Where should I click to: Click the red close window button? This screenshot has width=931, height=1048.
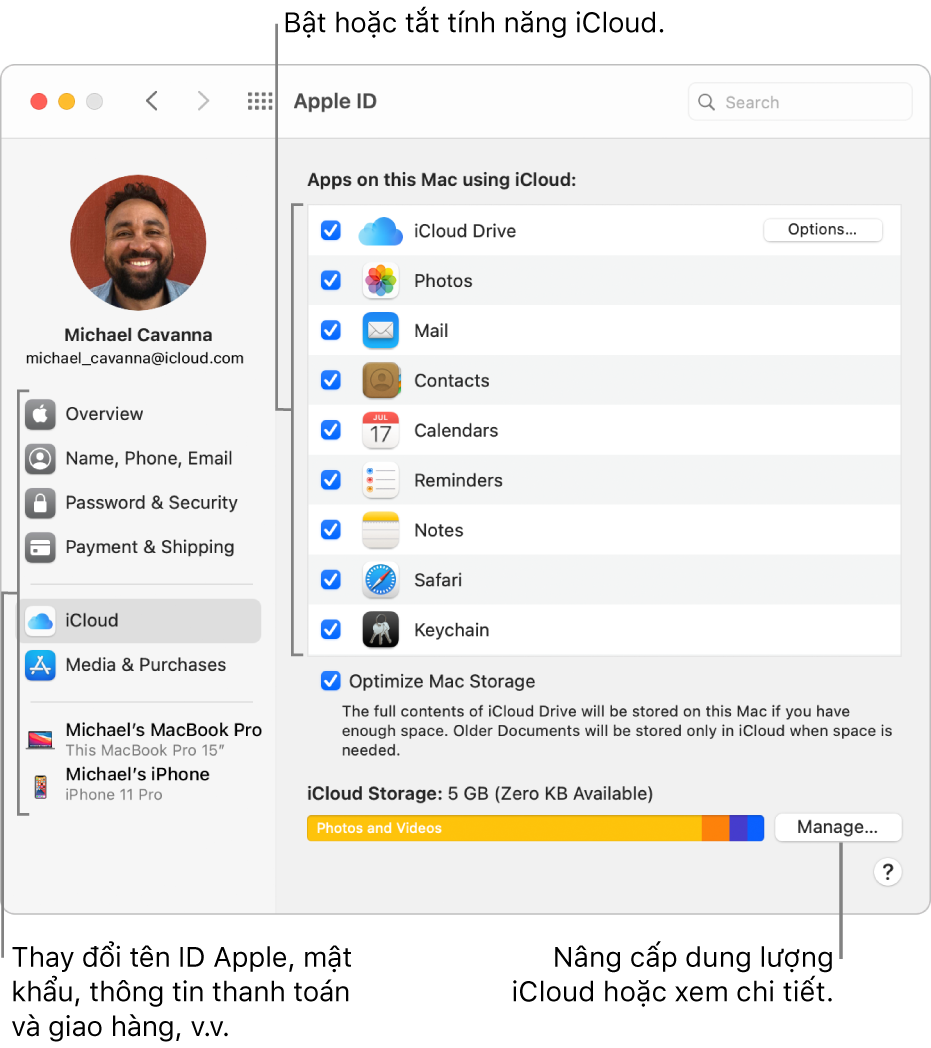(39, 102)
